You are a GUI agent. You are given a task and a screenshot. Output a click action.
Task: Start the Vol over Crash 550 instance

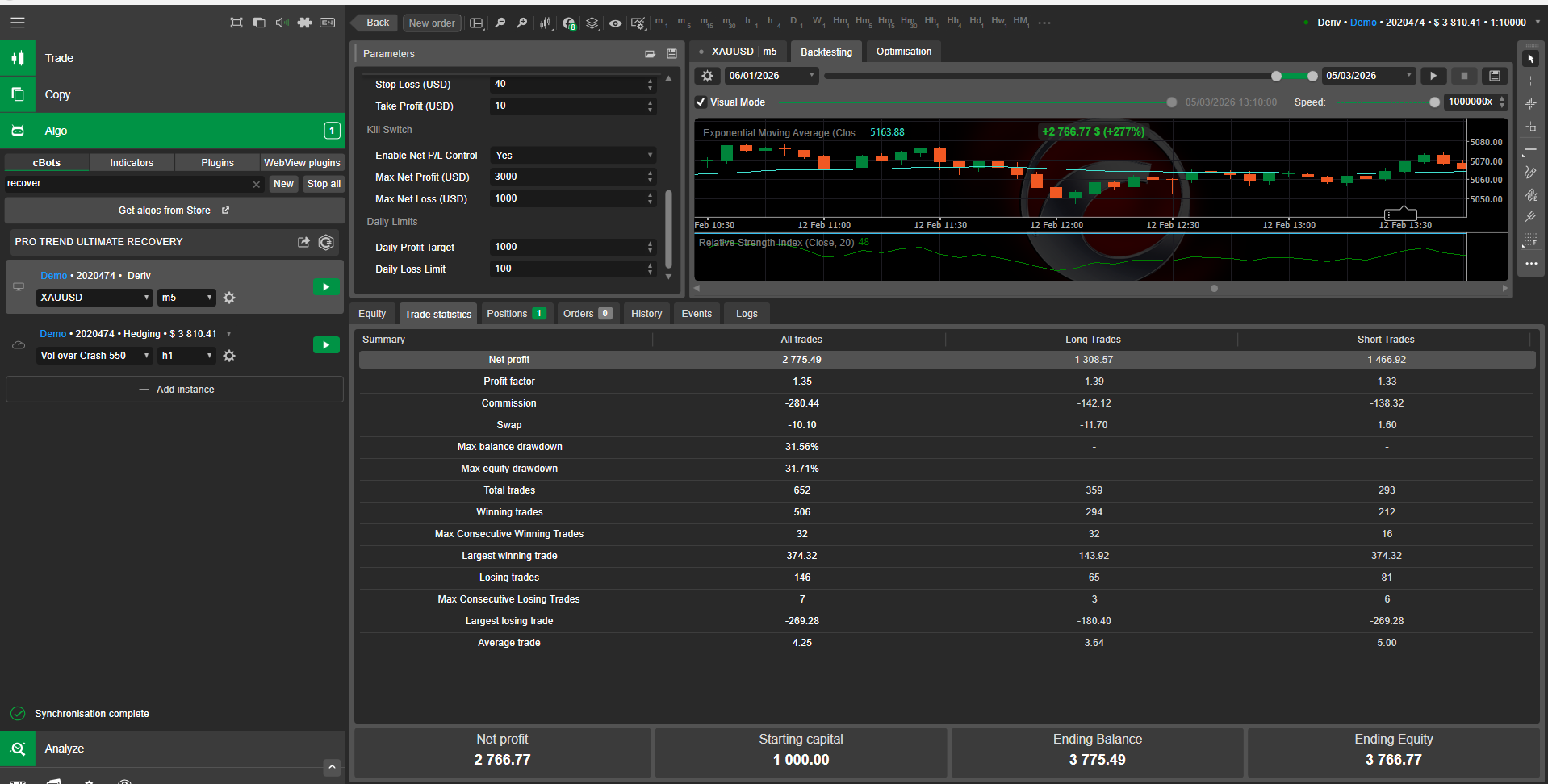click(x=326, y=345)
